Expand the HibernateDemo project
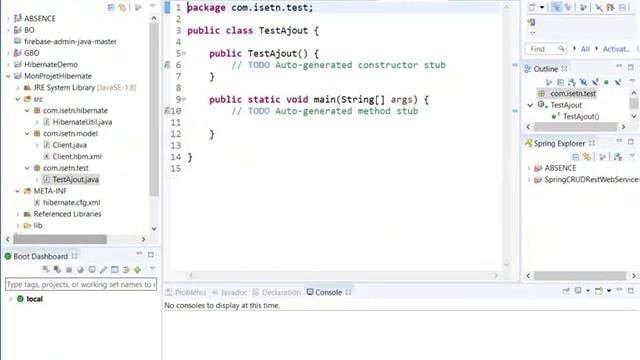The height and width of the screenshot is (360, 640). click(x=8, y=64)
